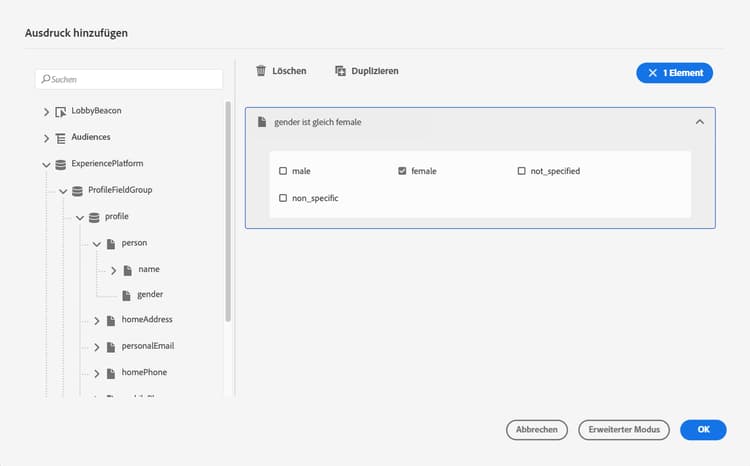Image resolution: width=750 pixels, height=466 pixels.
Task: Click the homeAddress document icon
Action: pyautogui.click(x=111, y=321)
